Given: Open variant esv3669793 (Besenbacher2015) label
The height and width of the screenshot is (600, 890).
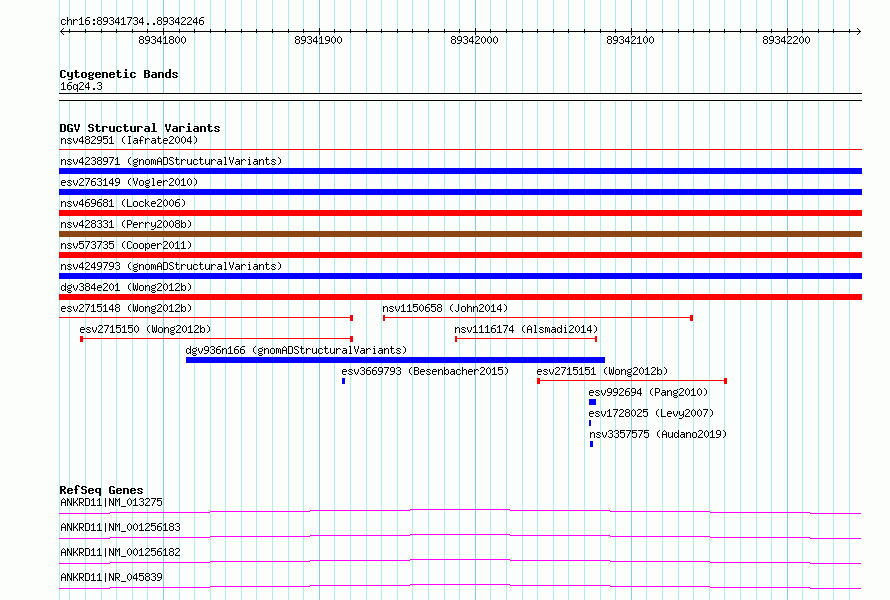Looking at the screenshot, I should pos(425,371).
